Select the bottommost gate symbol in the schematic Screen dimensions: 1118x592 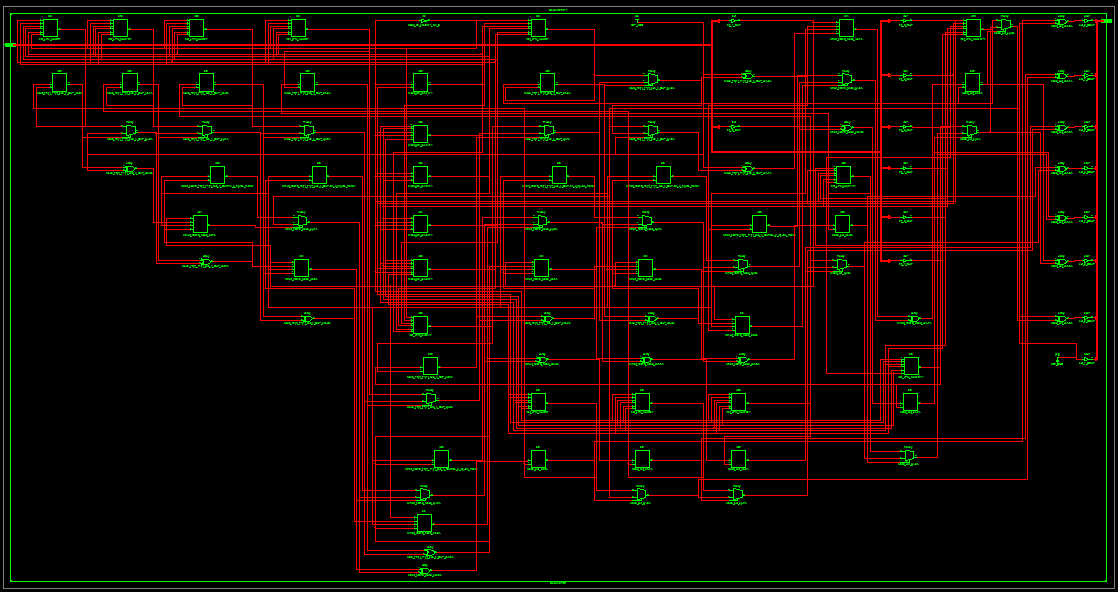tap(425, 571)
